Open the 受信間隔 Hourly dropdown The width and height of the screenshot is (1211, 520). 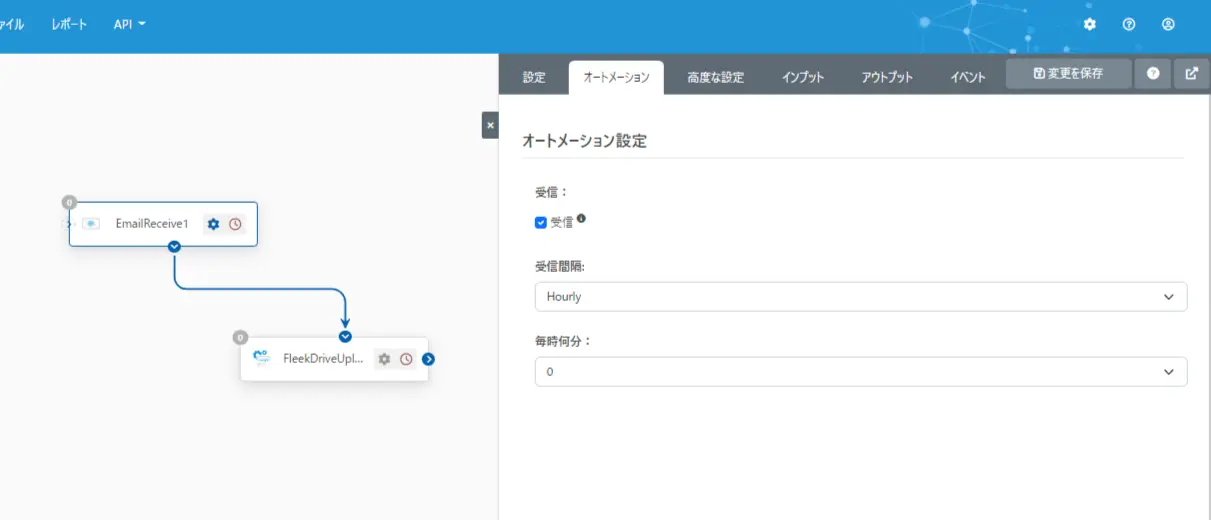tap(861, 297)
